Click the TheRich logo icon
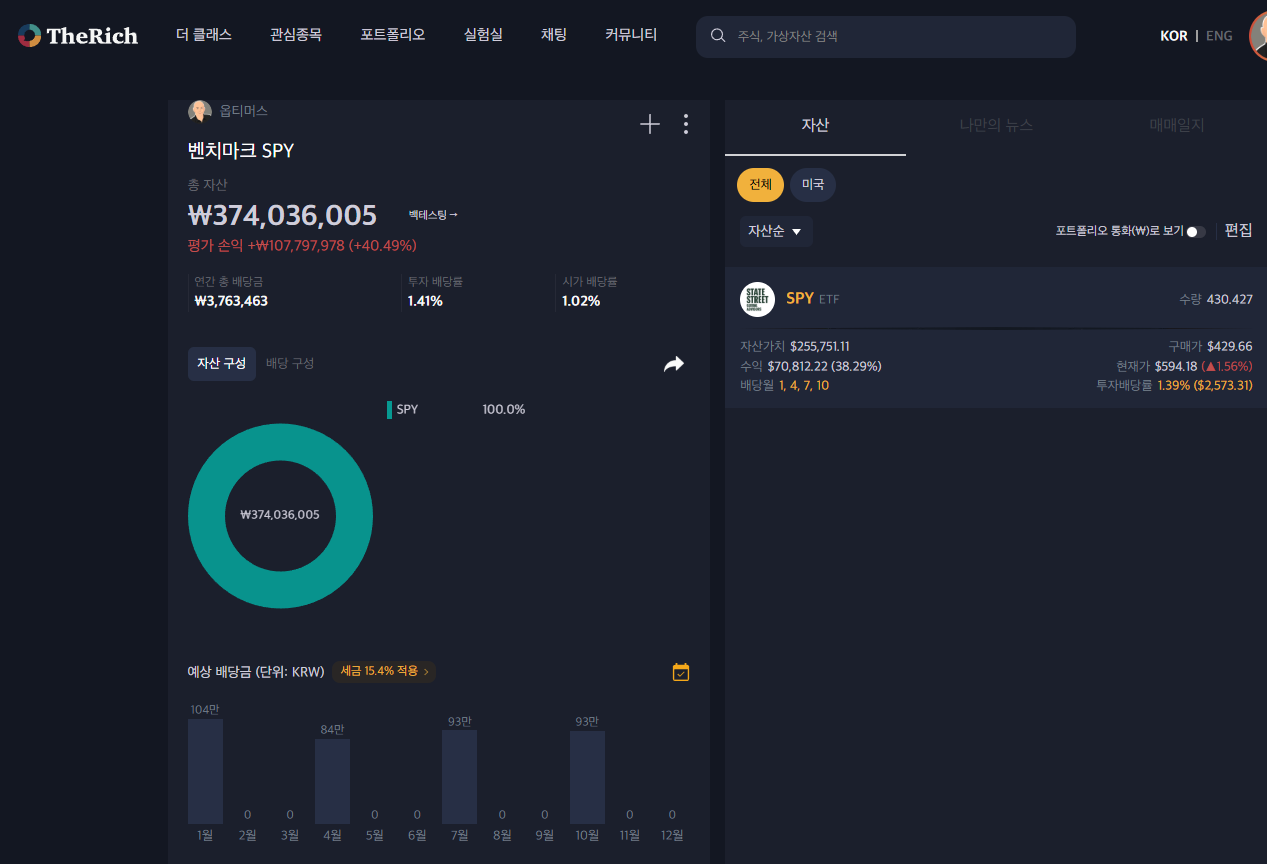This screenshot has width=1267, height=864. point(29,36)
